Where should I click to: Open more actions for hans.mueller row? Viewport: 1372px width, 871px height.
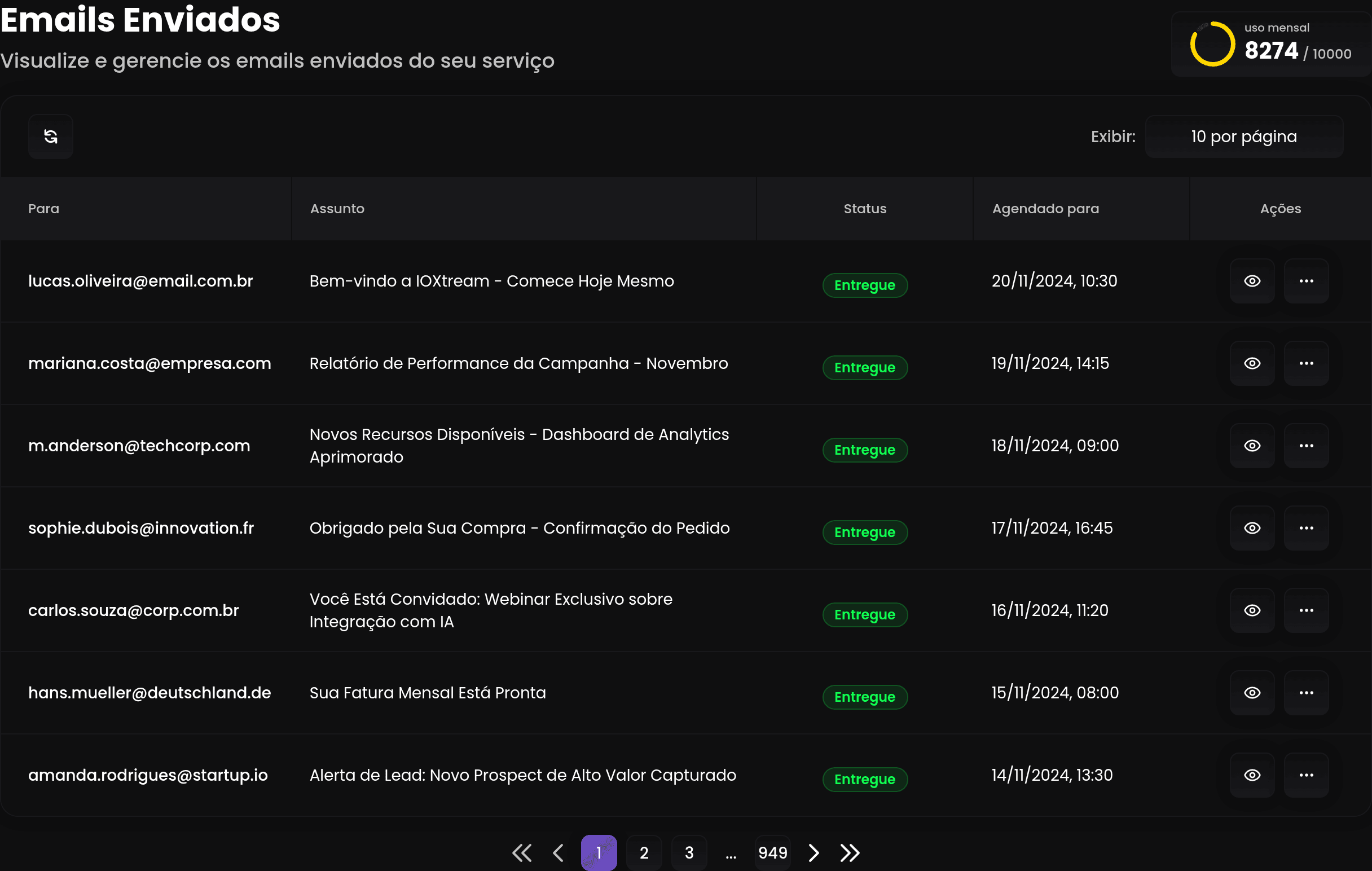[1307, 693]
